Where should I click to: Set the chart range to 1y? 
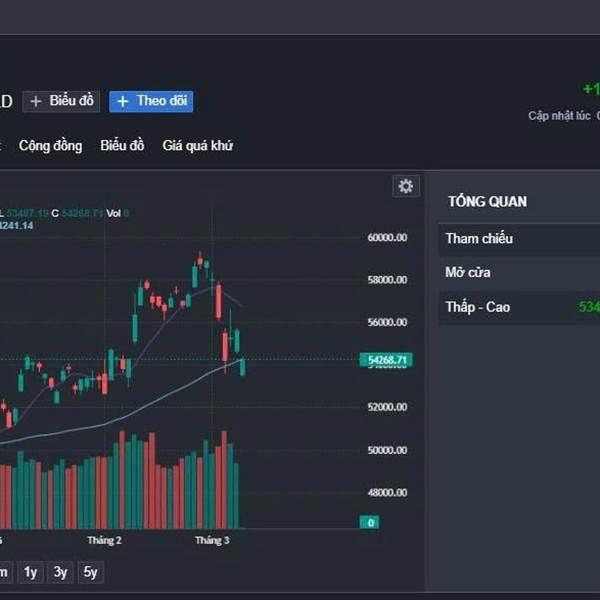pyautogui.click(x=31, y=572)
